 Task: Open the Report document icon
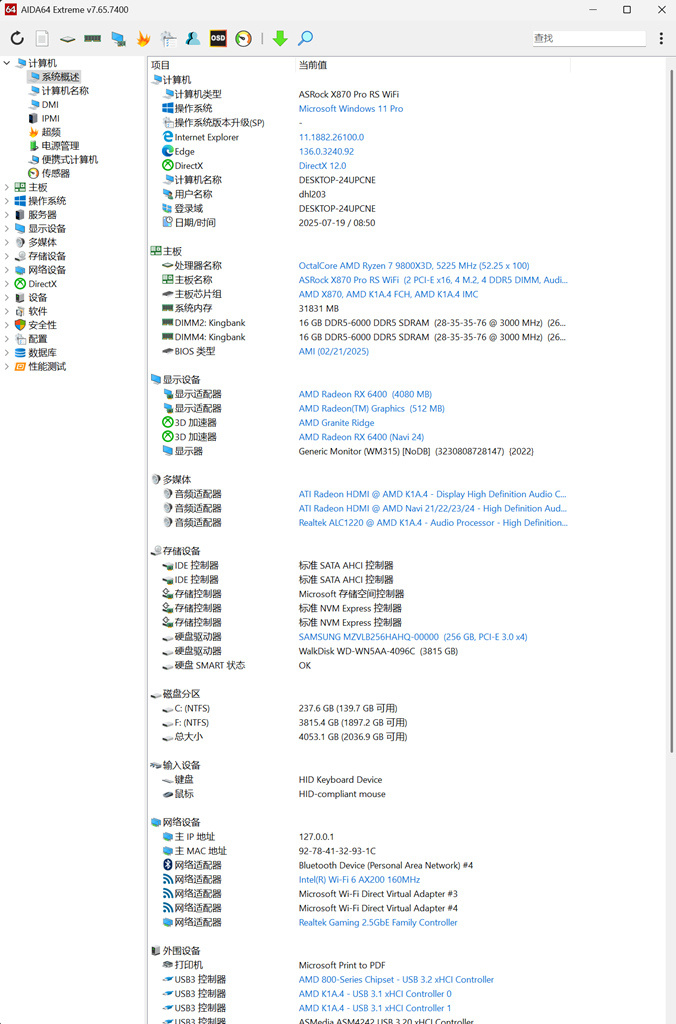[42, 39]
